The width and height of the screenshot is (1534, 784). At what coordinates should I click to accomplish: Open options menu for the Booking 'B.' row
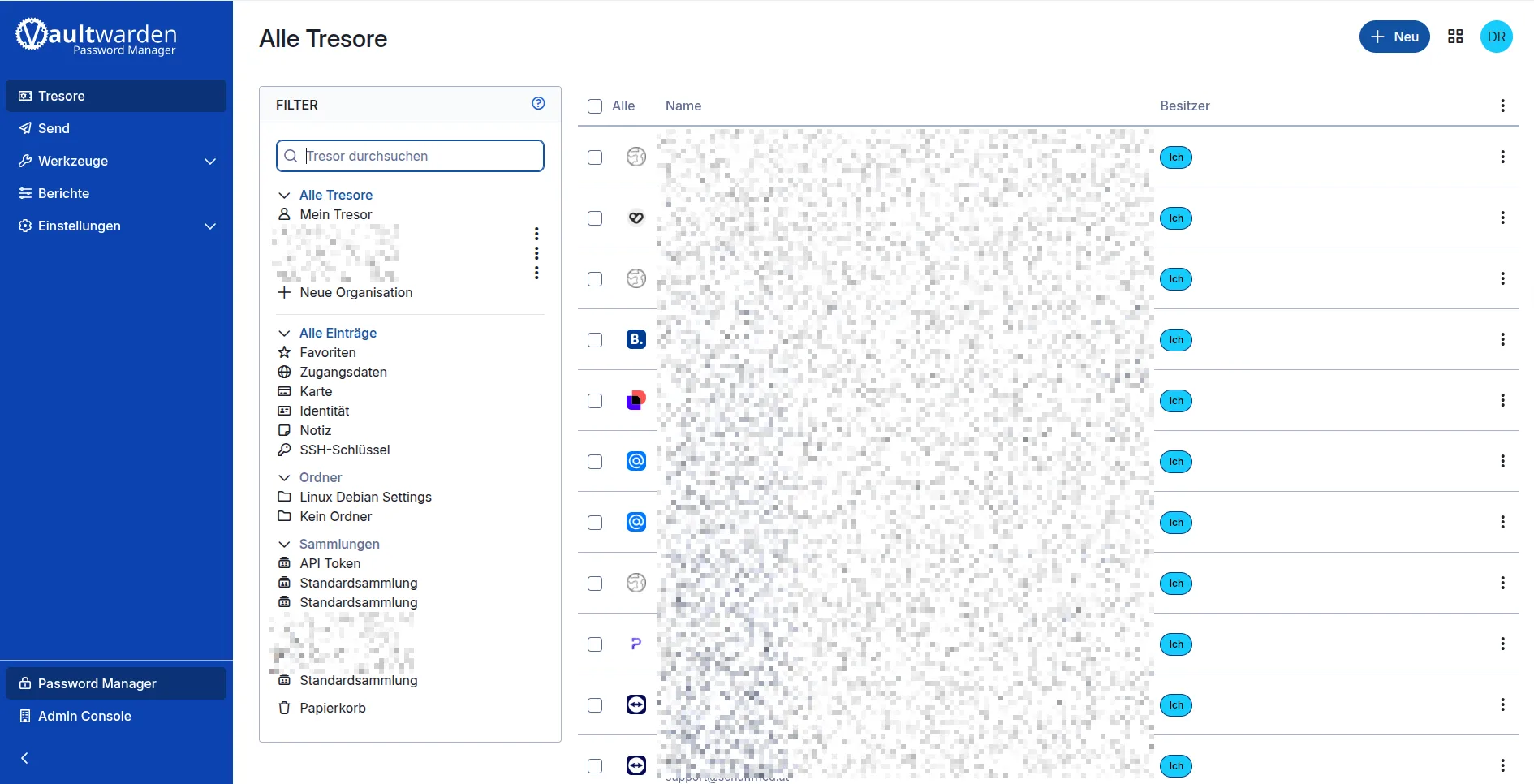click(x=1502, y=339)
